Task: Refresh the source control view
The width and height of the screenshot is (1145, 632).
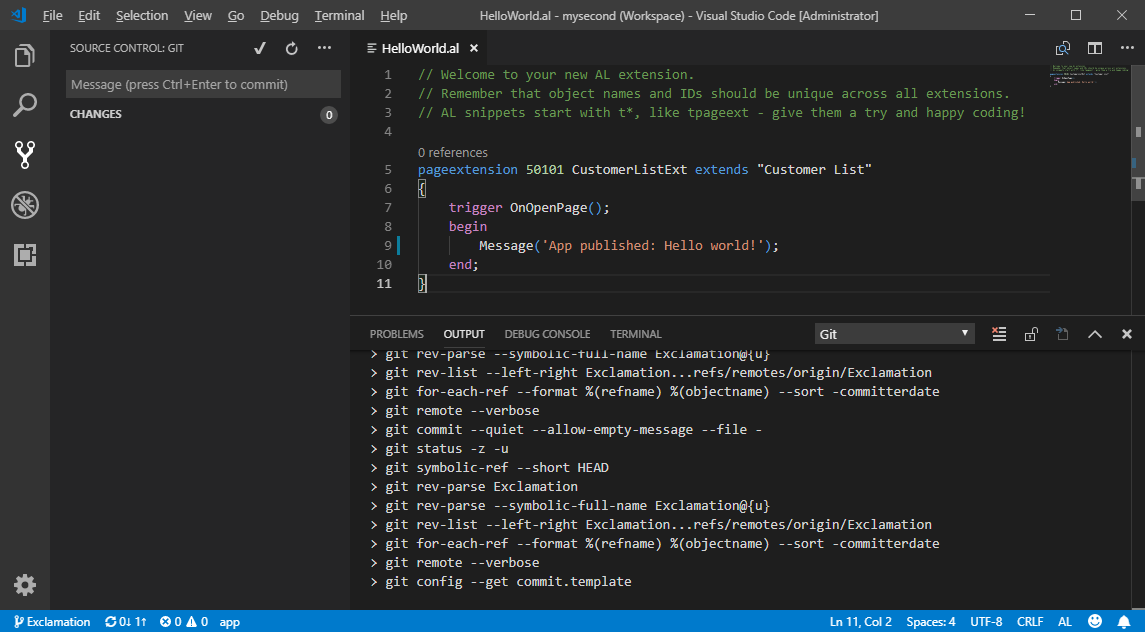Action: click(292, 48)
